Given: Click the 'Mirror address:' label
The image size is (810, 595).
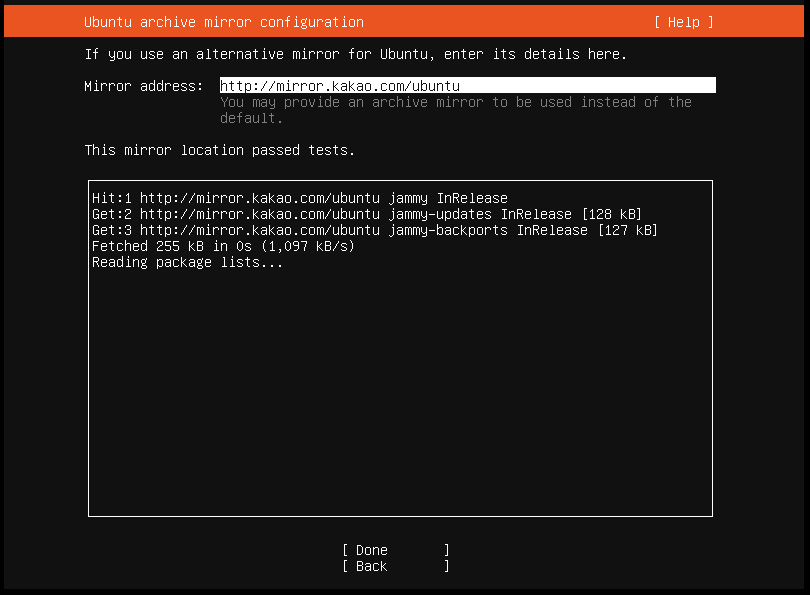Looking at the screenshot, I should [x=143, y=86].
